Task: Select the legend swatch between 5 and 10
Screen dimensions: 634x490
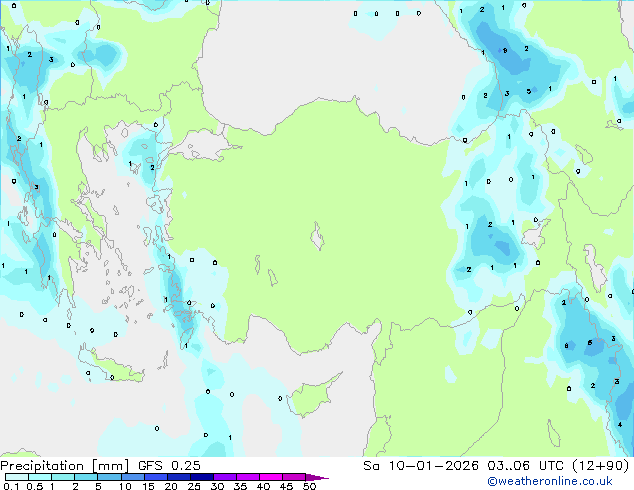Action: click(x=109, y=477)
